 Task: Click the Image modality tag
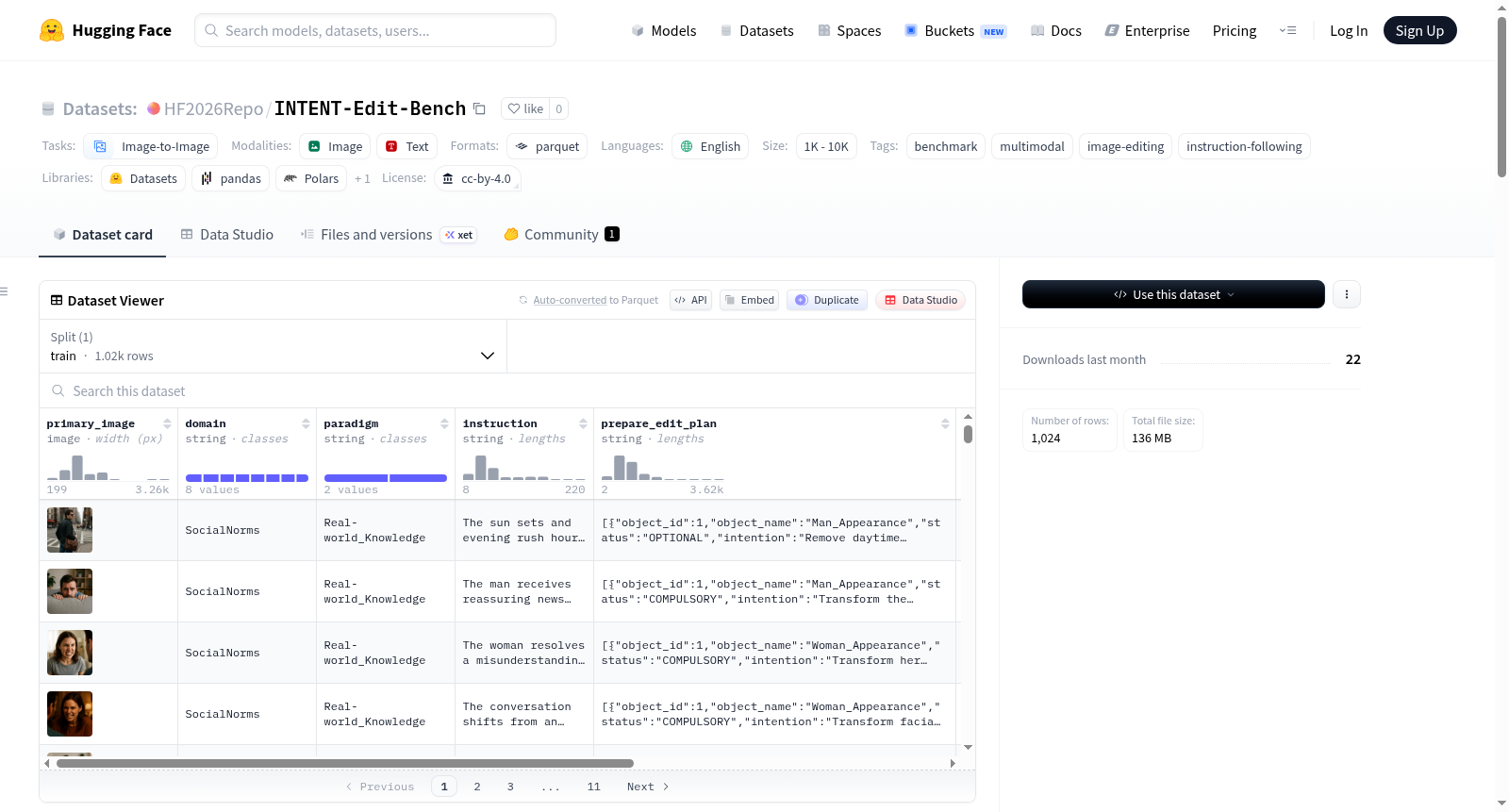pos(335,146)
